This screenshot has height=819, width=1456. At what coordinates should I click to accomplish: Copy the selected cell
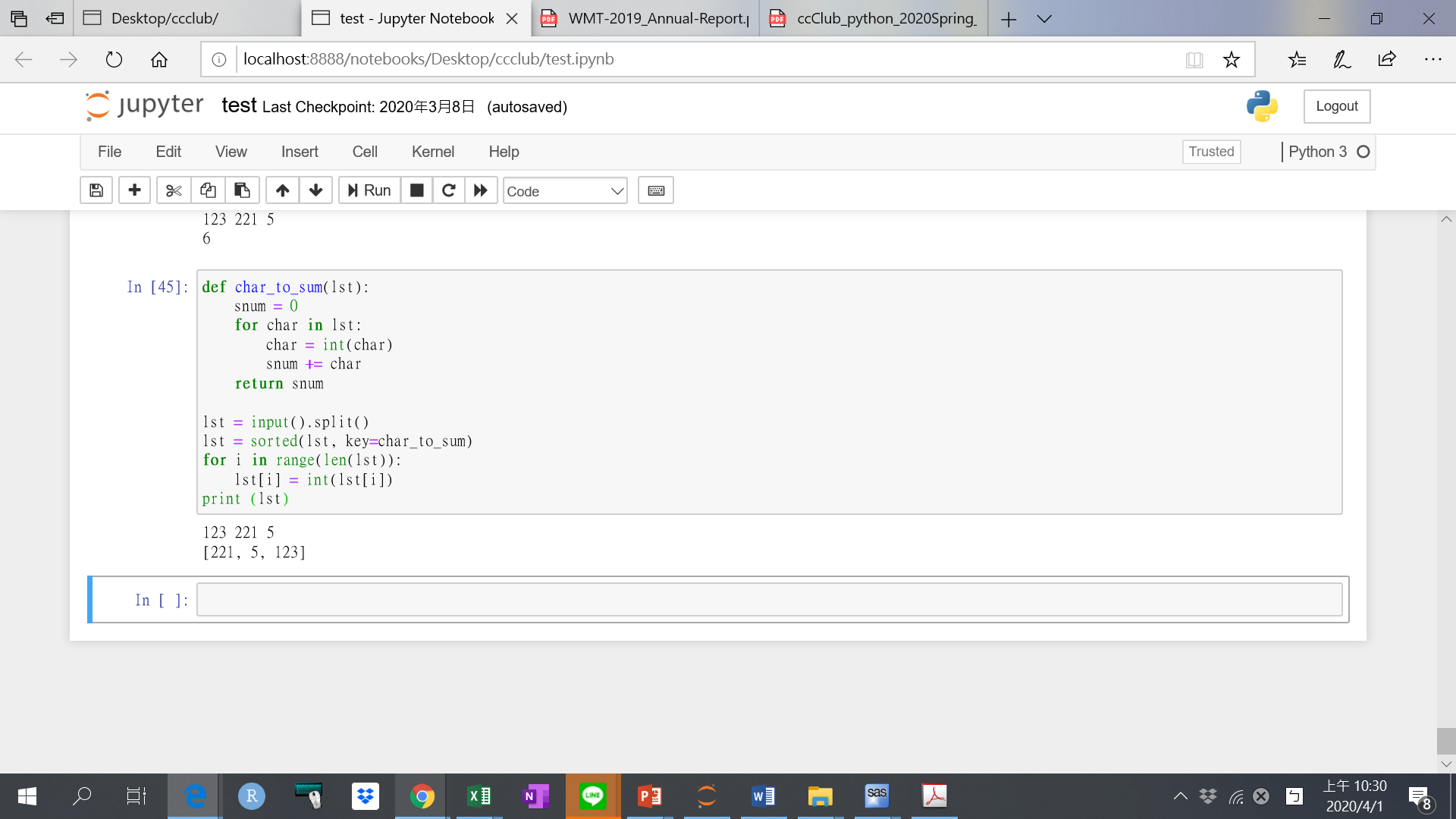click(208, 190)
